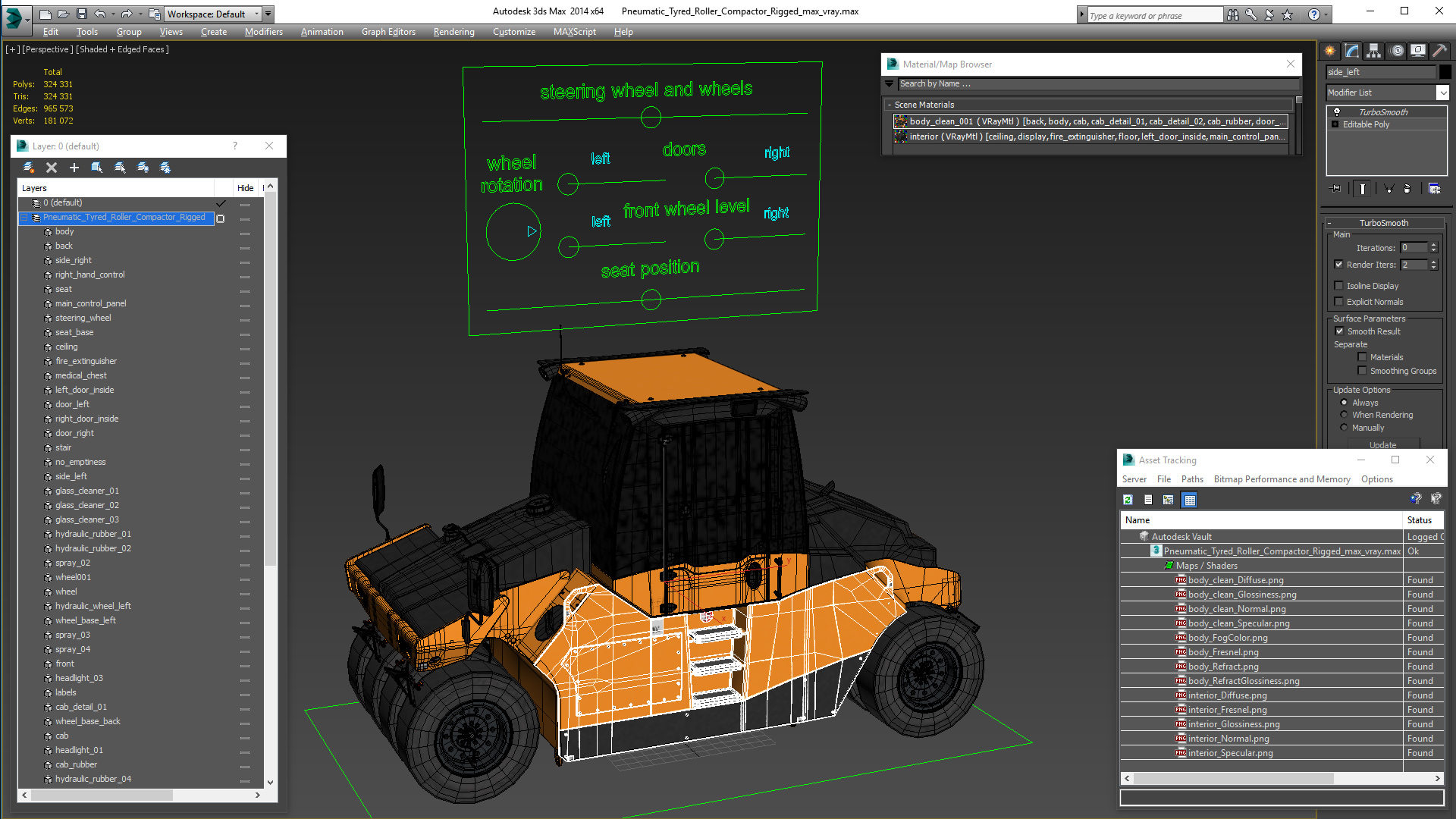Open the Utilities hammer panel tab

coord(1440,51)
